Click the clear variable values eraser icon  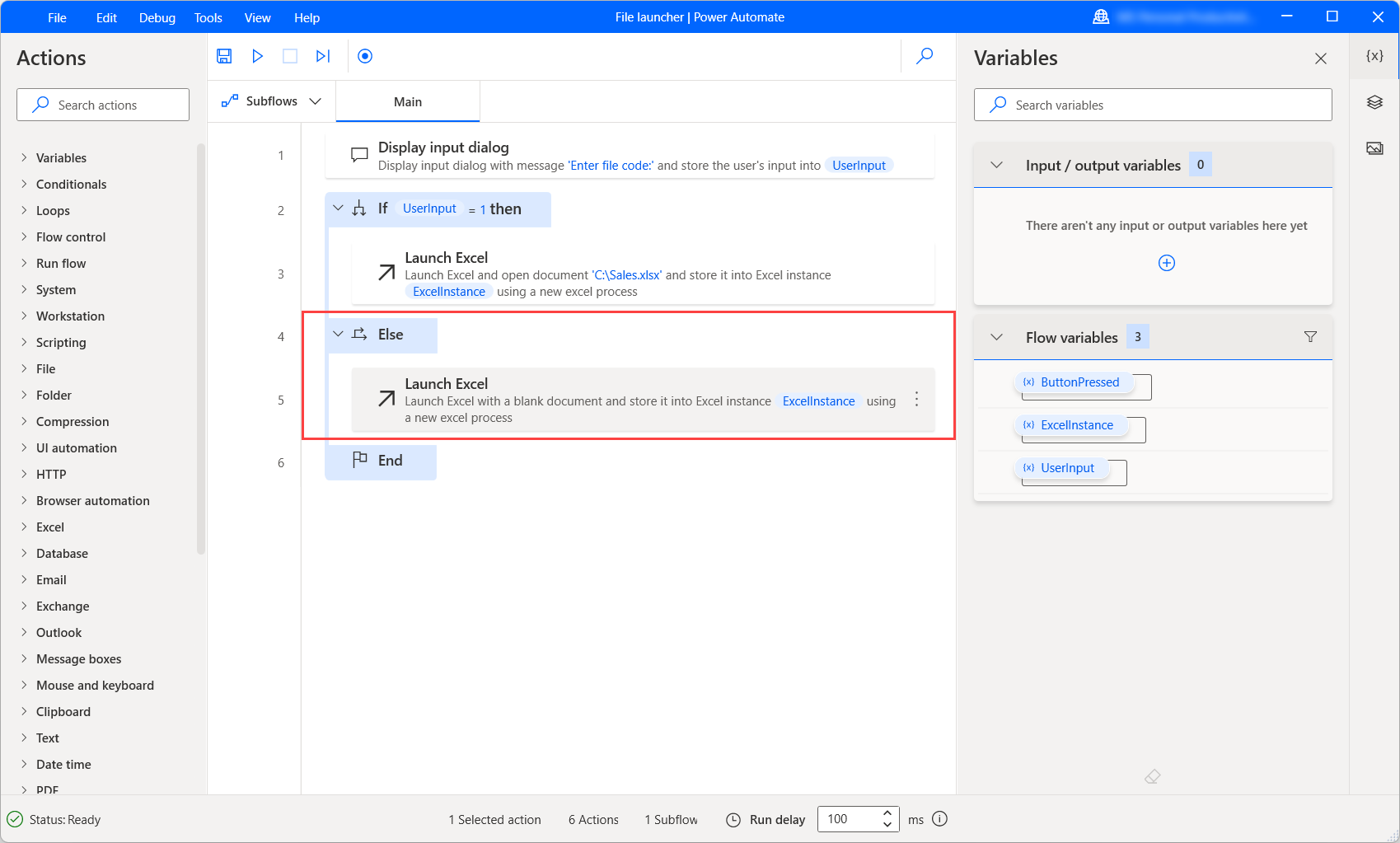(1152, 776)
